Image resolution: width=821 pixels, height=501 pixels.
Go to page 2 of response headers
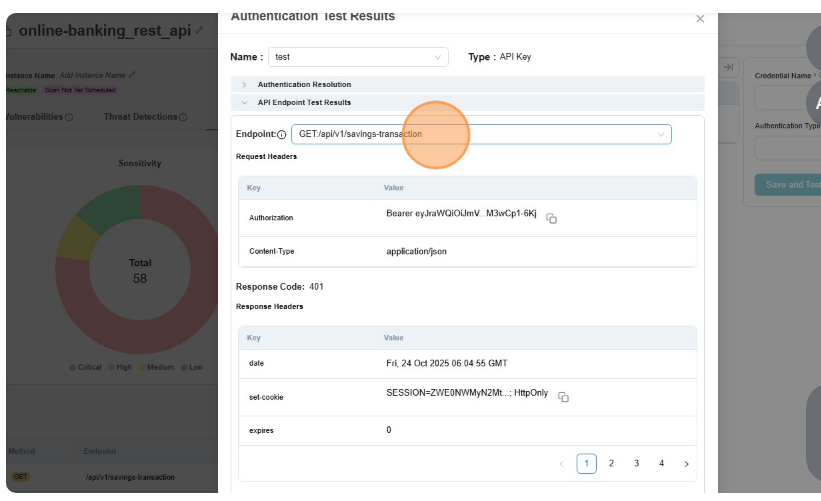(611, 464)
